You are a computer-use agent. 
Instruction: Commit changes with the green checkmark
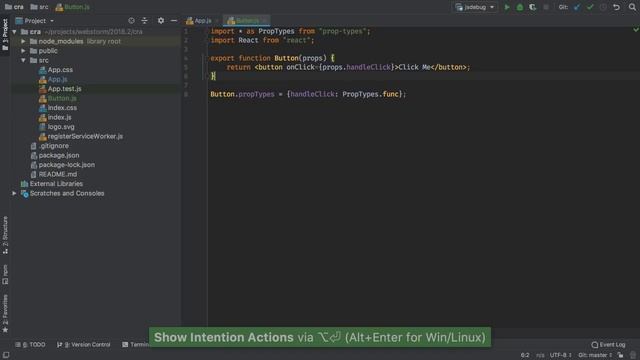coord(590,7)
